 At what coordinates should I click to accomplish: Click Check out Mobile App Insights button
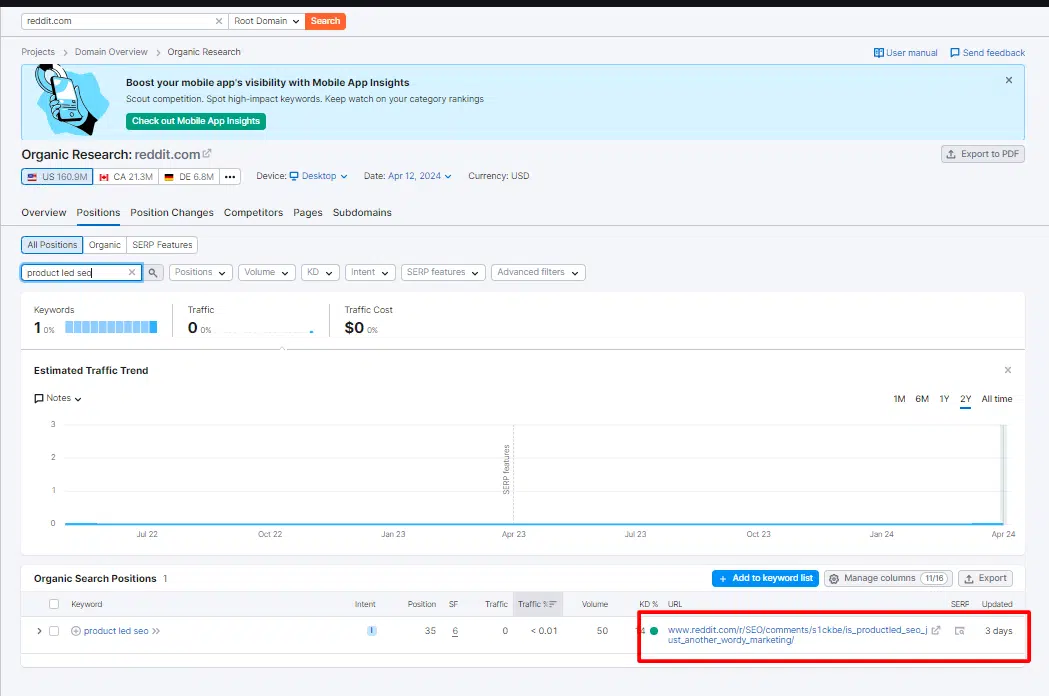196,121
